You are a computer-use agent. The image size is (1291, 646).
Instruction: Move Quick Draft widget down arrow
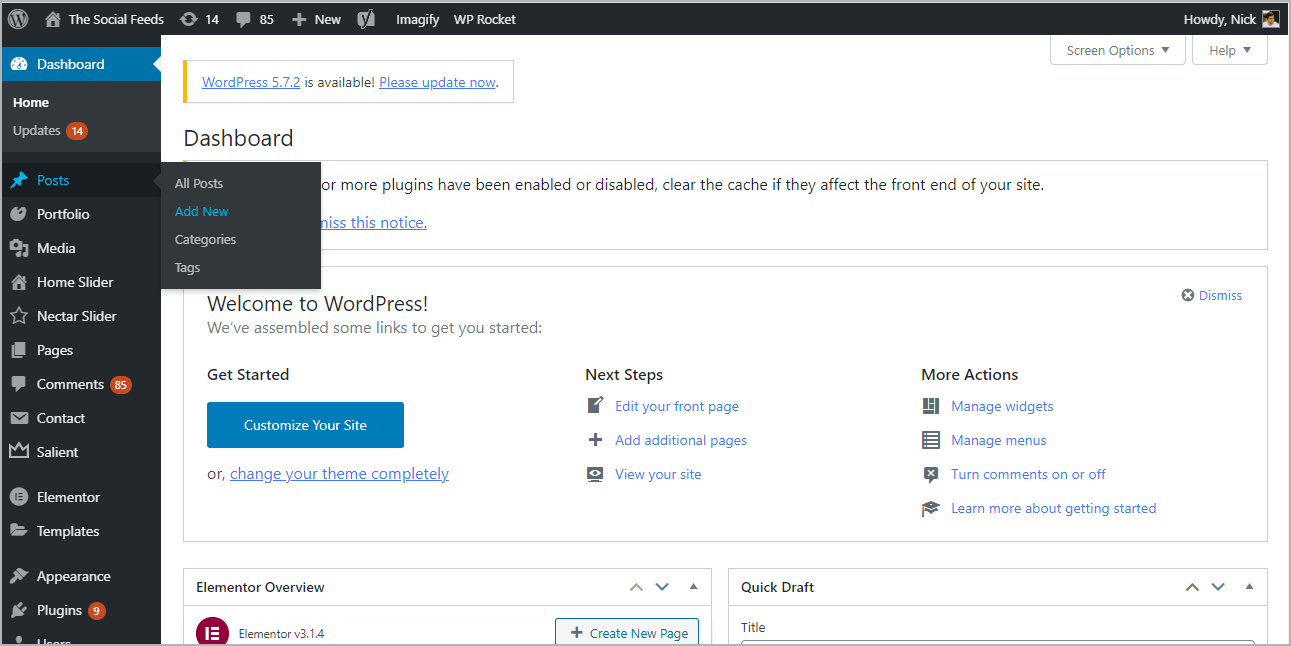pyautogui.click(x=1218, y=587)
